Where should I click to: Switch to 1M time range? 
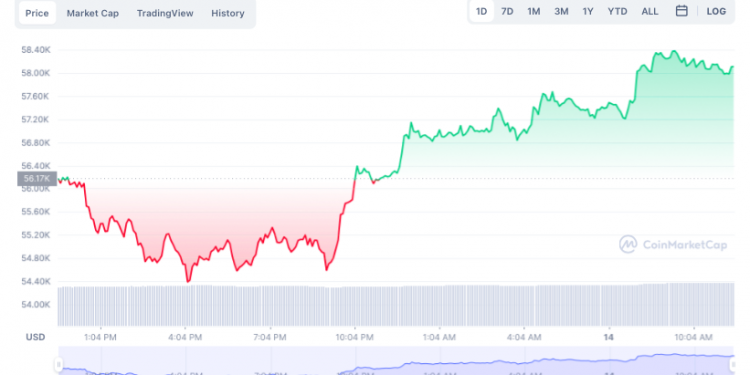point(533,11)
